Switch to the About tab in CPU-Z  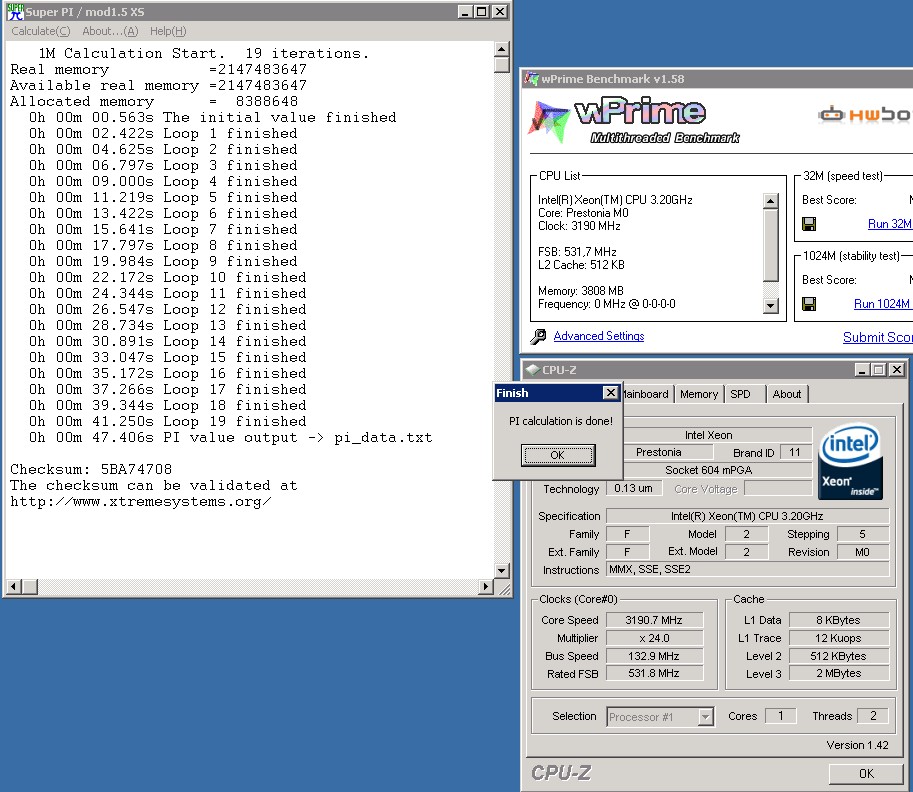[787, 394]
